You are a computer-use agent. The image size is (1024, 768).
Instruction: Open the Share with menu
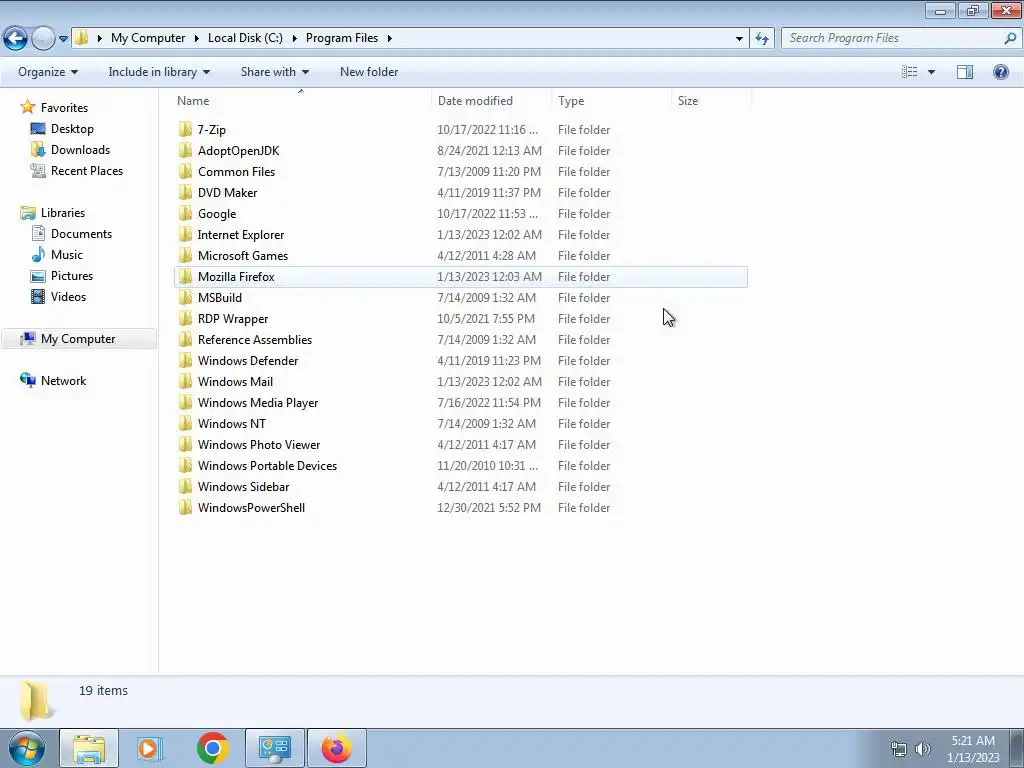(274, 72)
